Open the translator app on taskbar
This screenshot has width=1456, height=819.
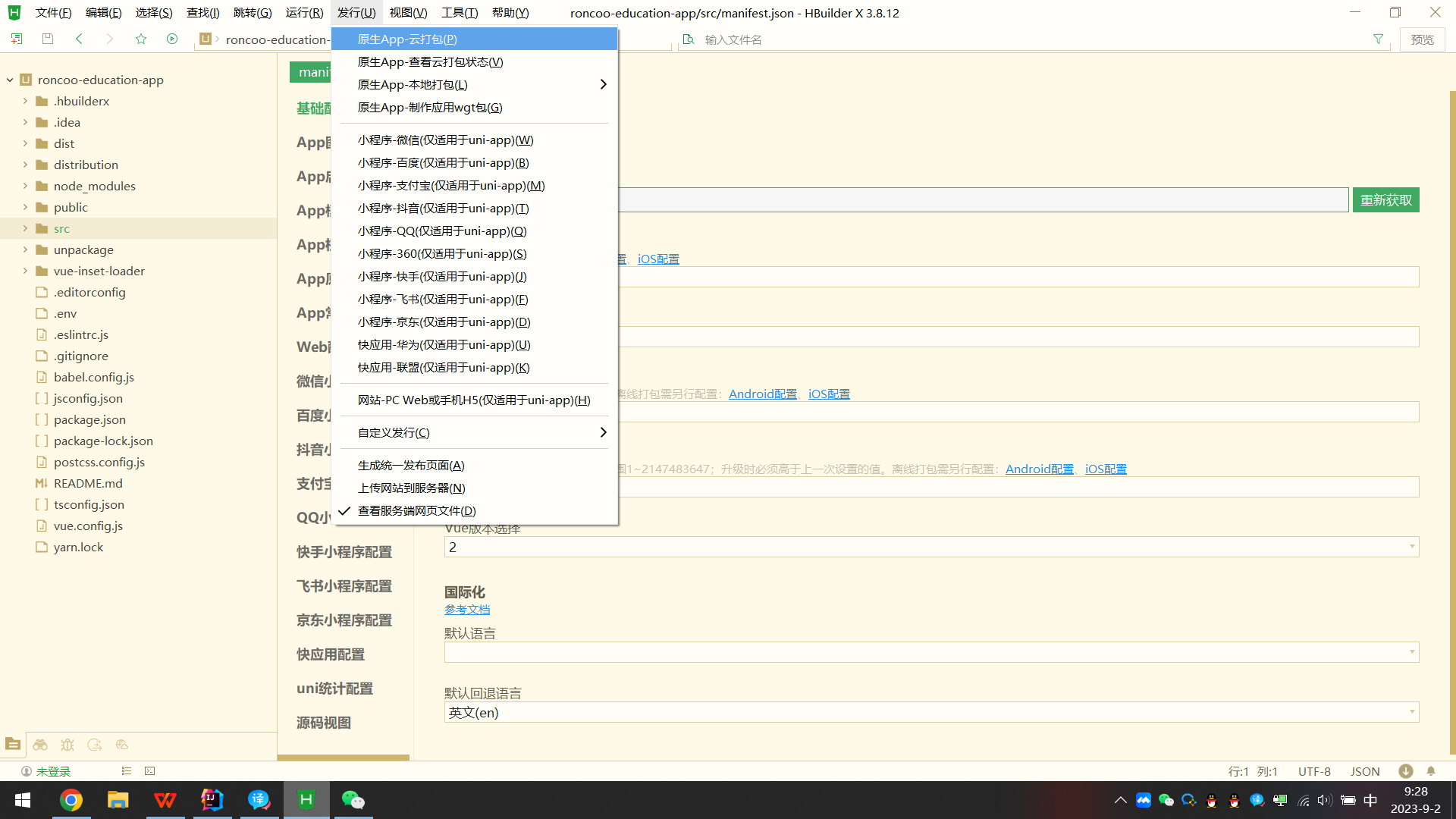point(259,800)
